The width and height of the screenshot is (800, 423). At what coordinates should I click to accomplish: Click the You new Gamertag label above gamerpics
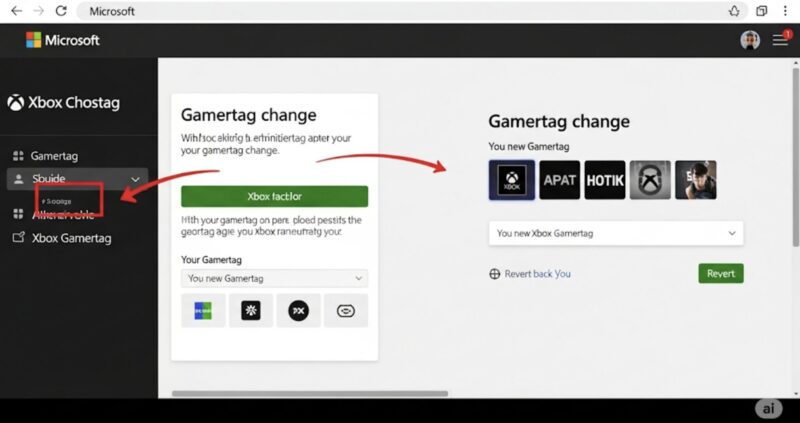pos(529,146)
